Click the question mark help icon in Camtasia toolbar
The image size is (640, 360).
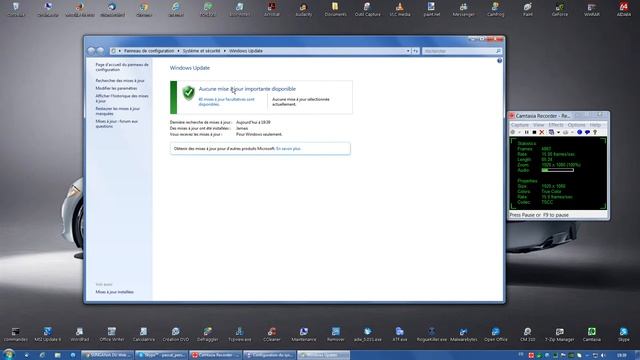point(595,132)
